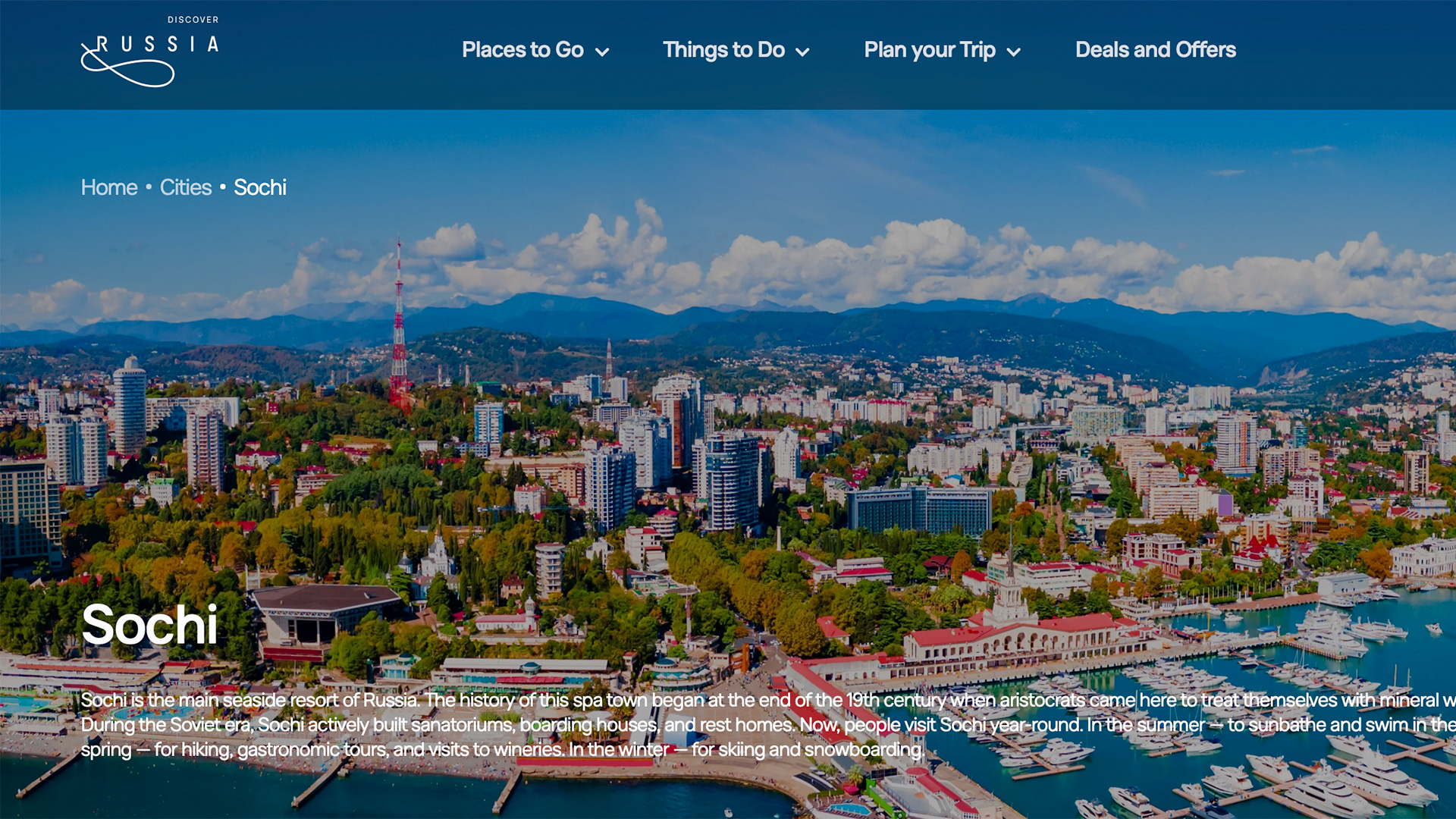1456x819 pixels.
Task: Navigate to Home via the breadcrumb
Action: [108, 187]
